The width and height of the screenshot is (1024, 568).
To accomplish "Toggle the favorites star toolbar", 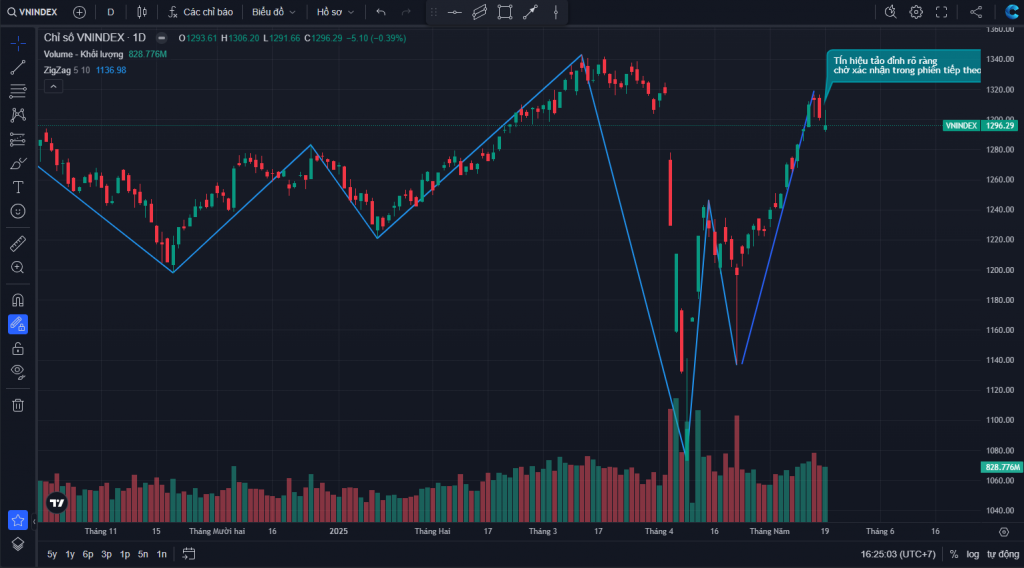I will [x=18, y=520].
